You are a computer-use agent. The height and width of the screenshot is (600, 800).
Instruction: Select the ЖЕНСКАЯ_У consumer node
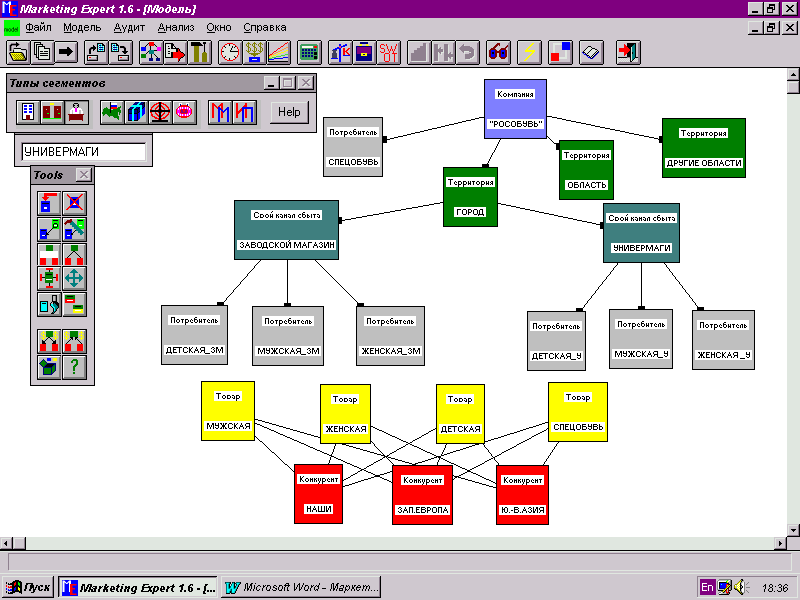point(723,340)
